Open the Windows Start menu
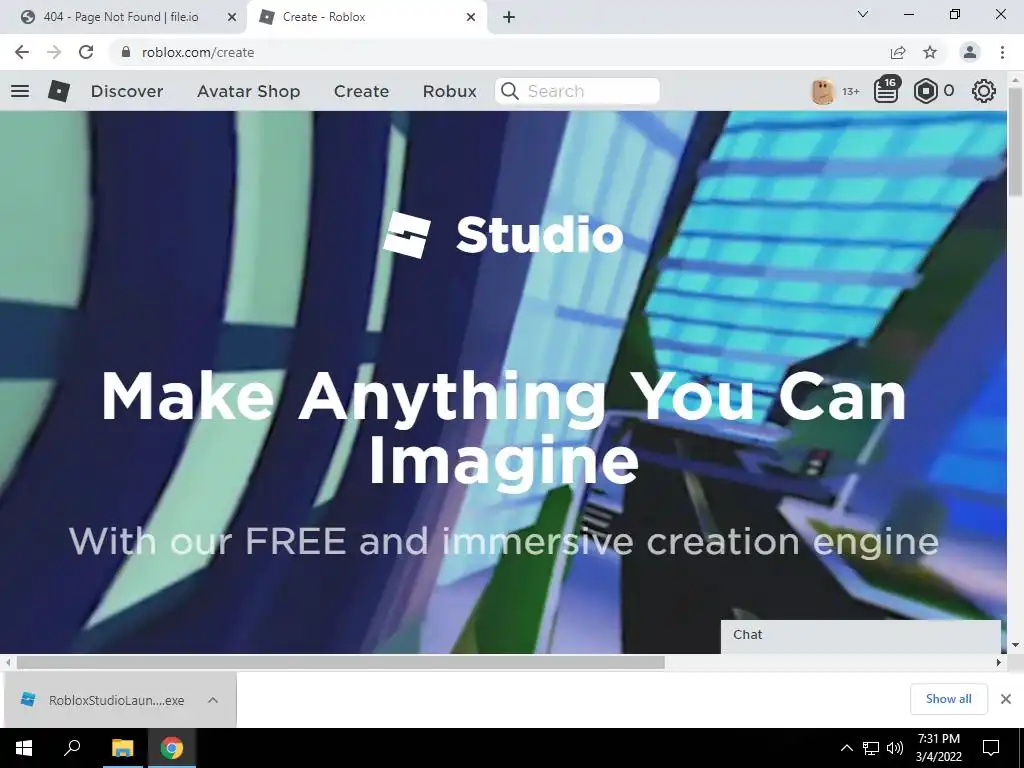 (24, 748)
